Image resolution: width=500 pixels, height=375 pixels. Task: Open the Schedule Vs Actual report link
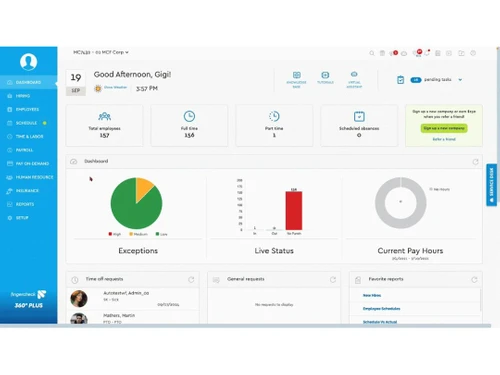pos(380,322)
